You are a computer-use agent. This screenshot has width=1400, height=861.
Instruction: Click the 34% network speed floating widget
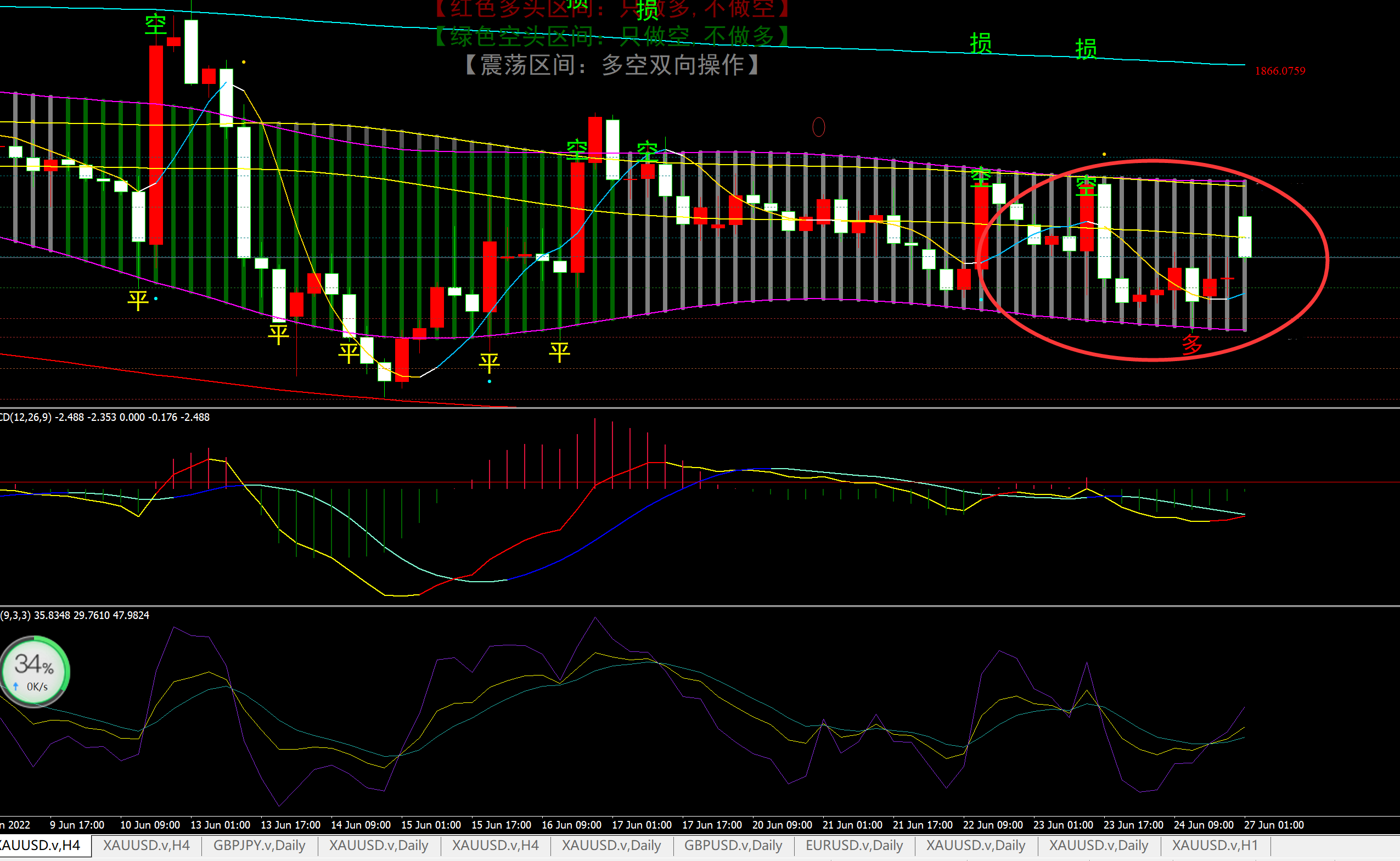34,671
